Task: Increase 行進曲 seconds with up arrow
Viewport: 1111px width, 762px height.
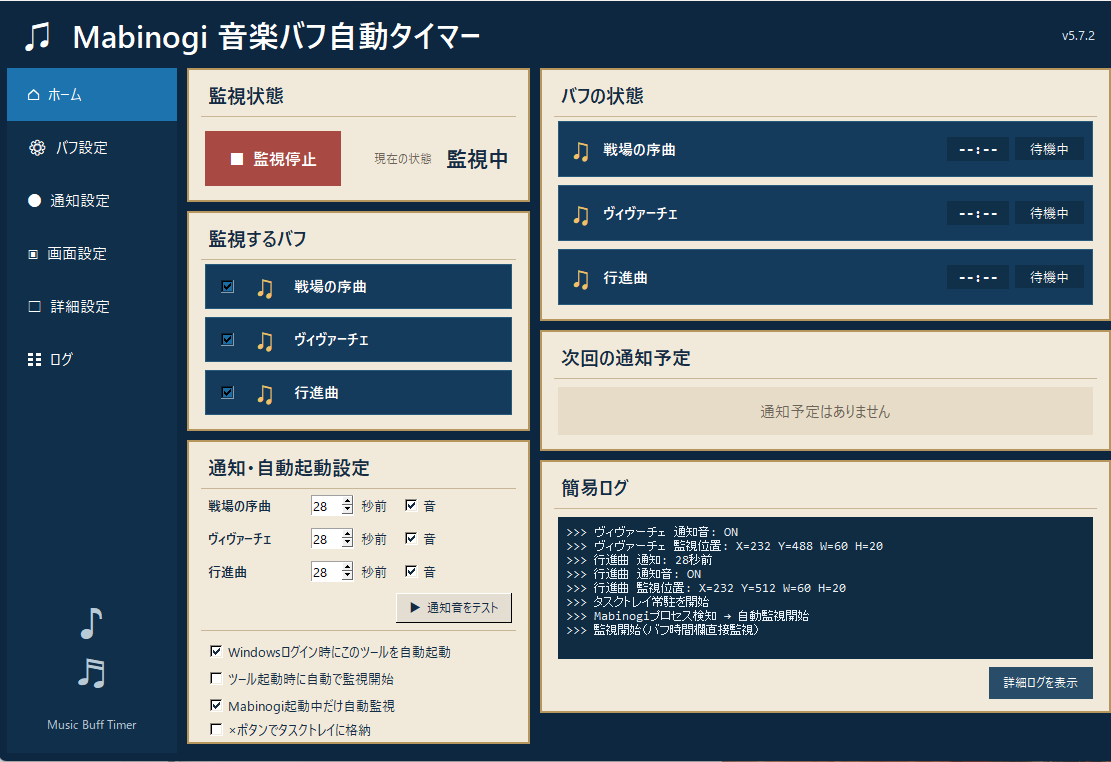Action: coord(346,567)
